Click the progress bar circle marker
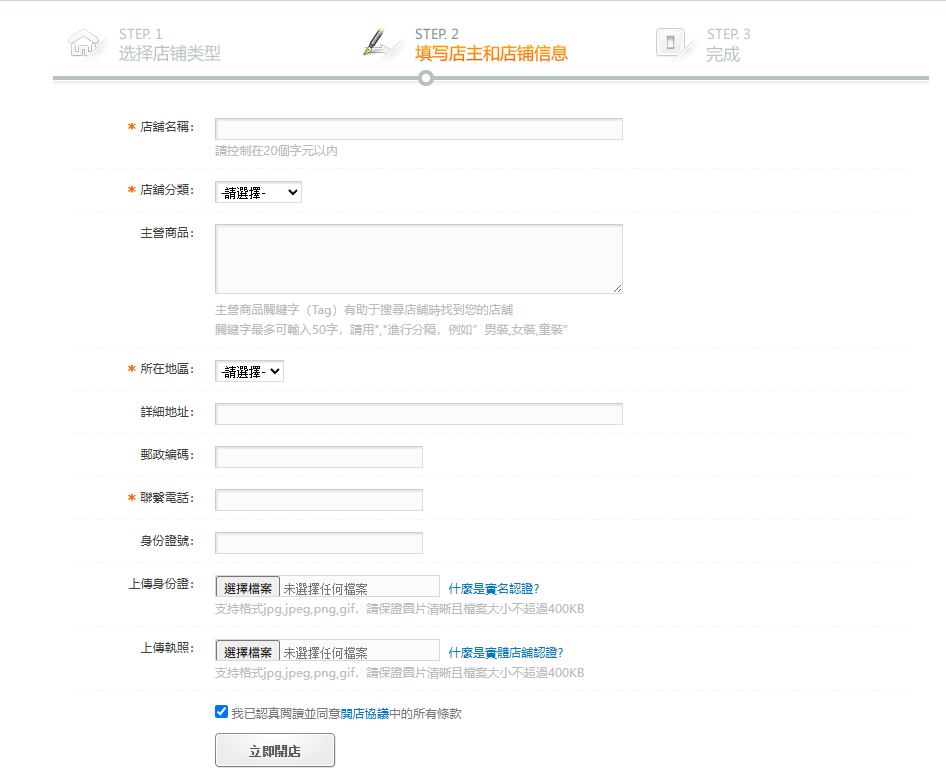The image size is (946, 778). 426,78
